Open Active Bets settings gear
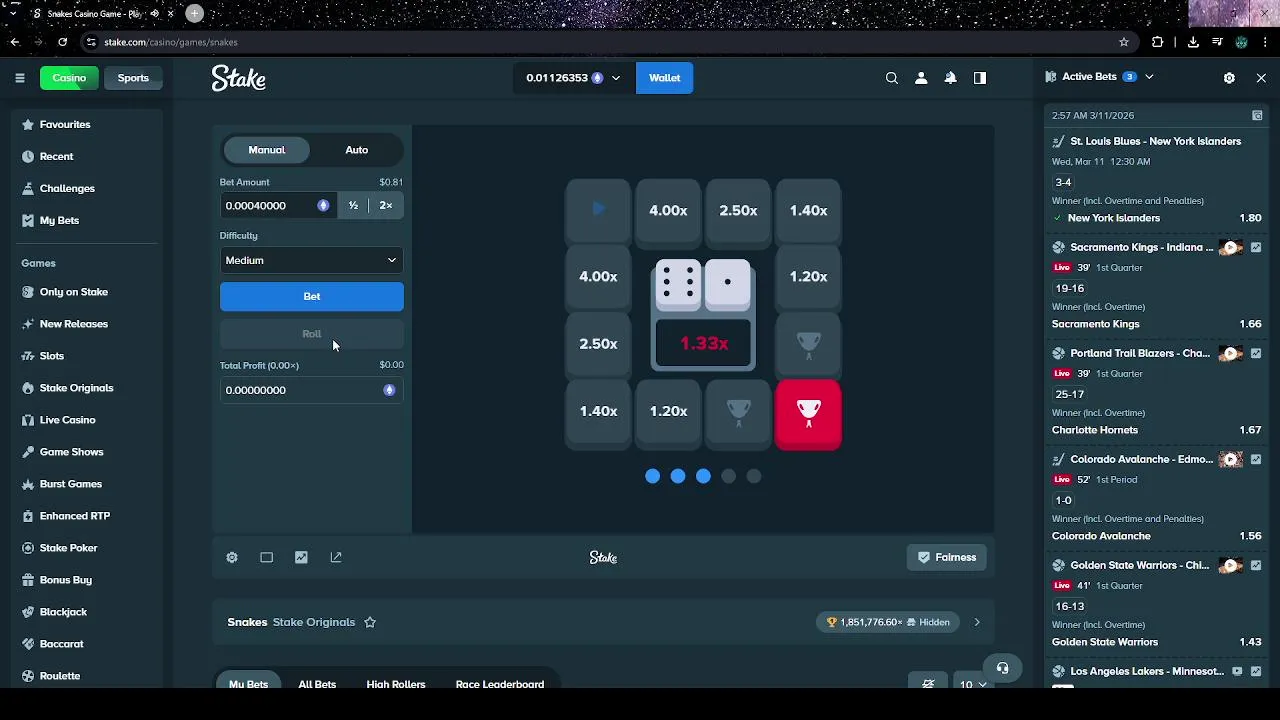 (x=1229, y=77)
